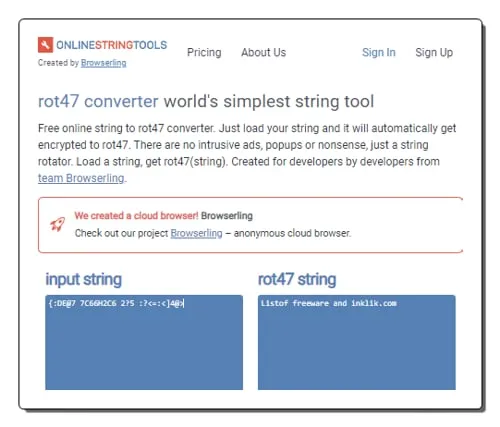Click the input string heading

point(83,280)
